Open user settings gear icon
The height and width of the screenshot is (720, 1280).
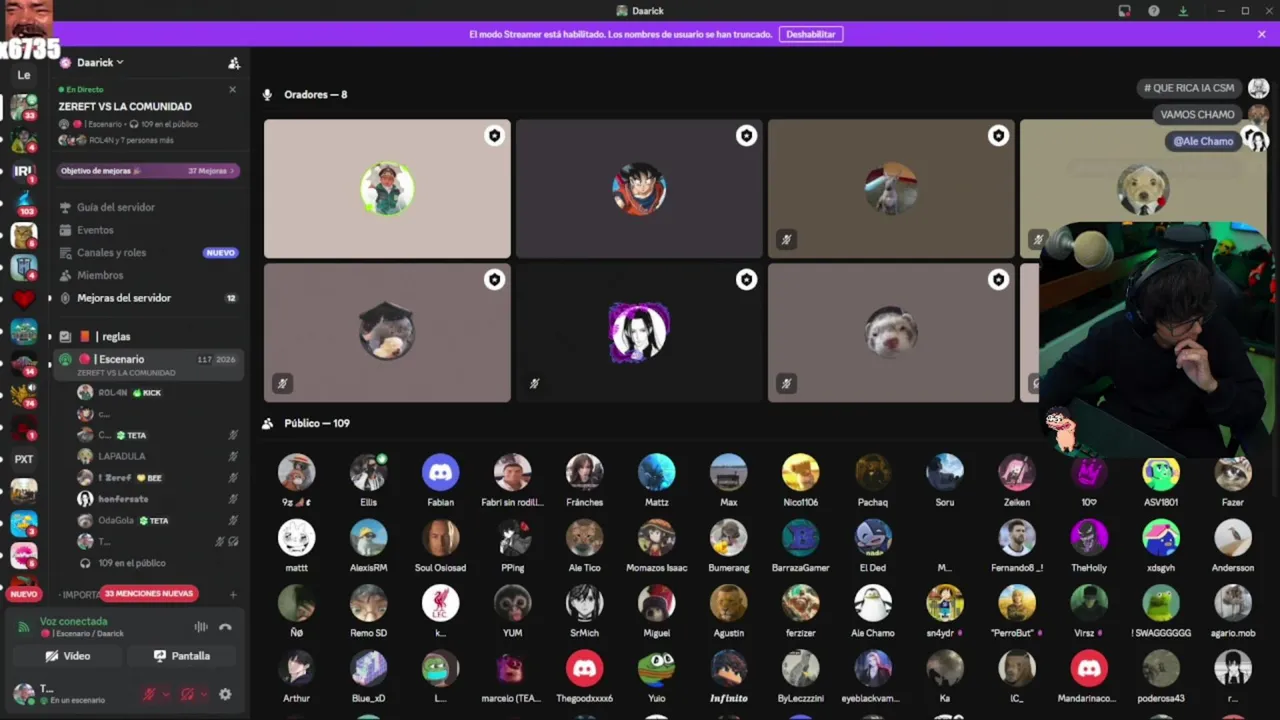pyautogui.click(x=225, y=694)
